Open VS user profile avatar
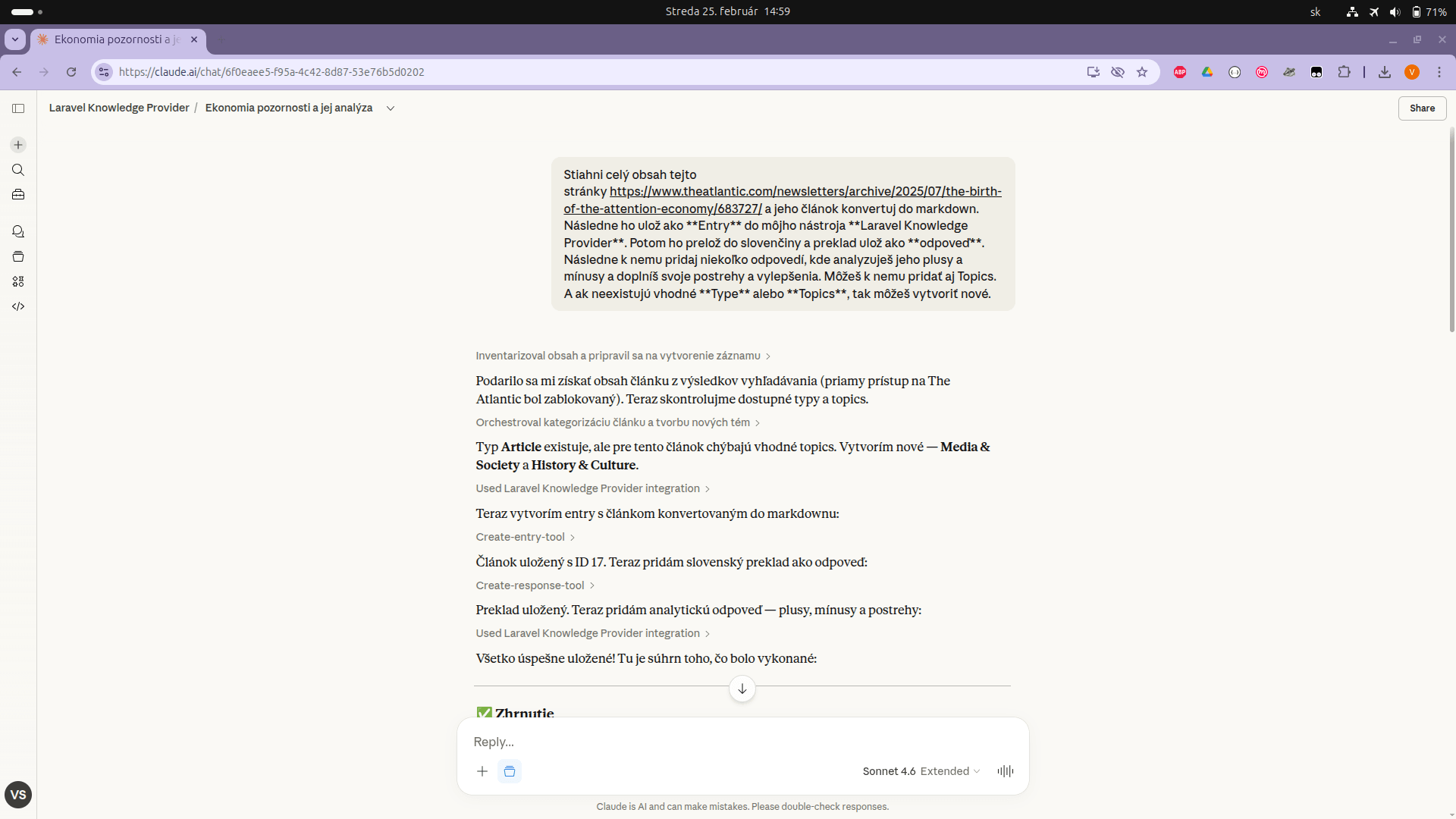Image resolution: width=1456 pixels, height=819 pixels. click(18, 795)
